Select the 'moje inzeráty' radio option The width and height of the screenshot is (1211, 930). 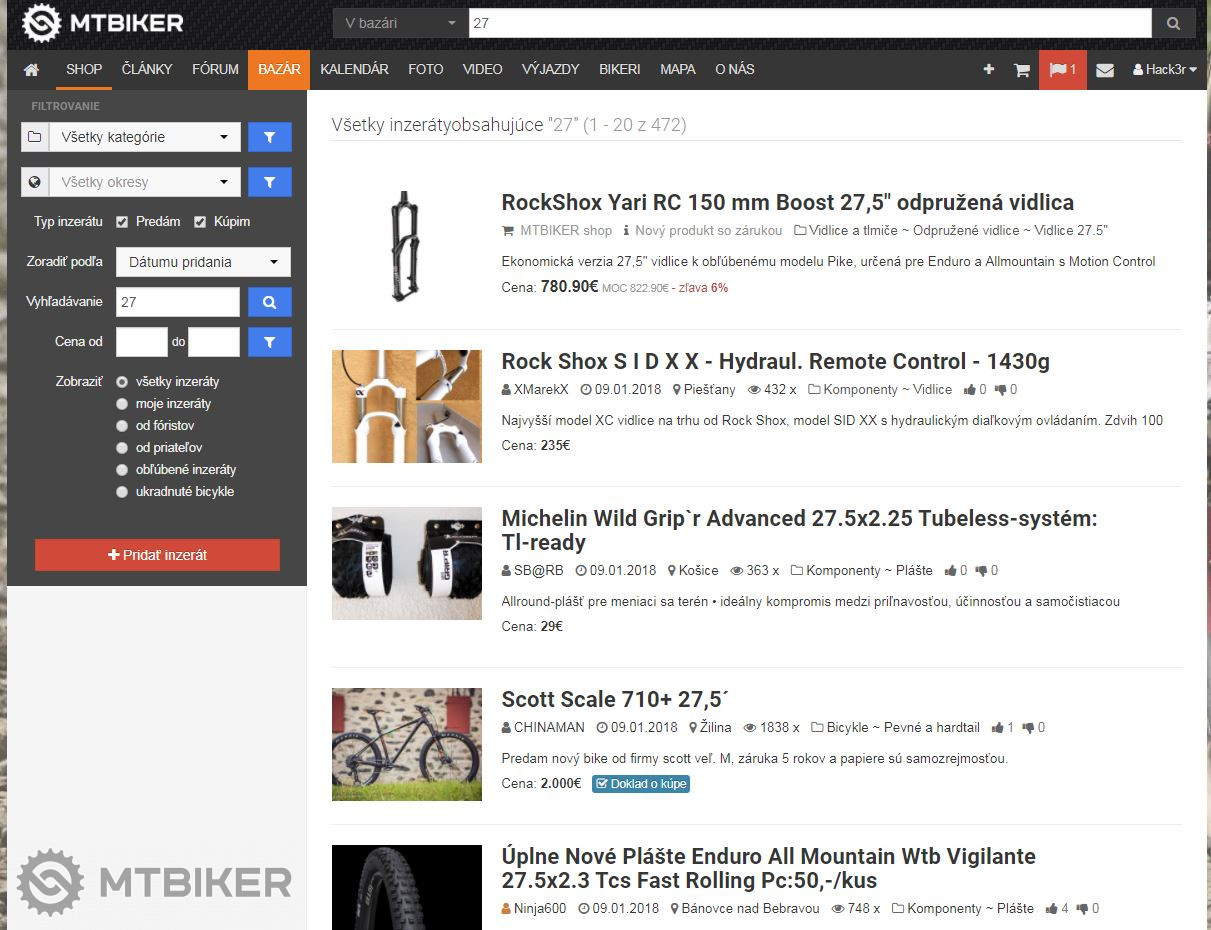click(123, 404)
